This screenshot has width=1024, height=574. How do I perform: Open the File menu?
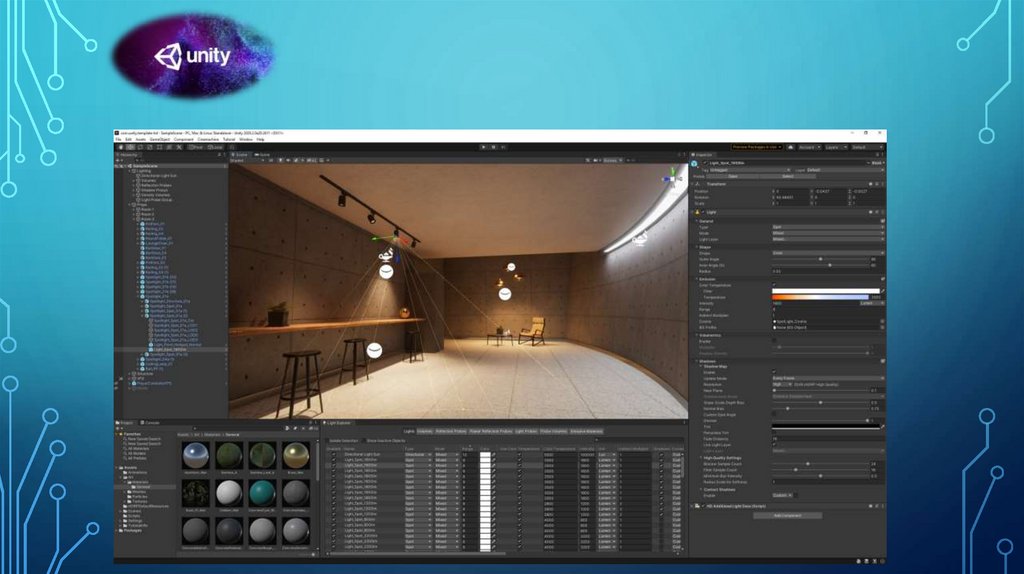(118, 139)
